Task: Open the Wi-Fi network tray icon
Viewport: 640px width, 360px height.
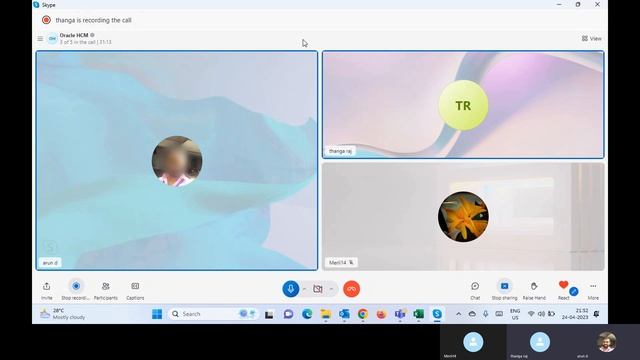Action: click(x=531, y=314)
